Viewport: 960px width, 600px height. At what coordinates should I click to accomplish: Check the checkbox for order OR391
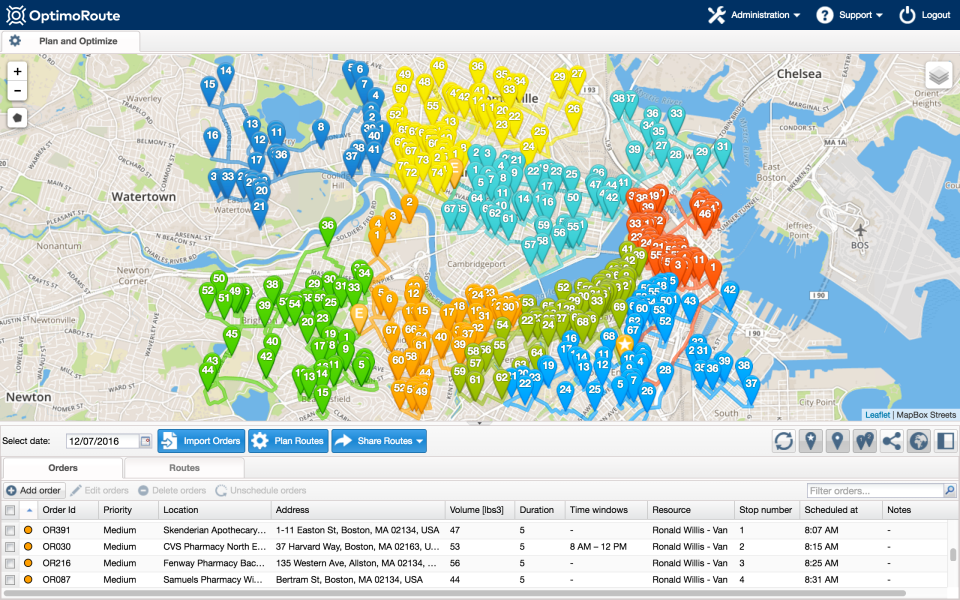(x=10, y=530)
